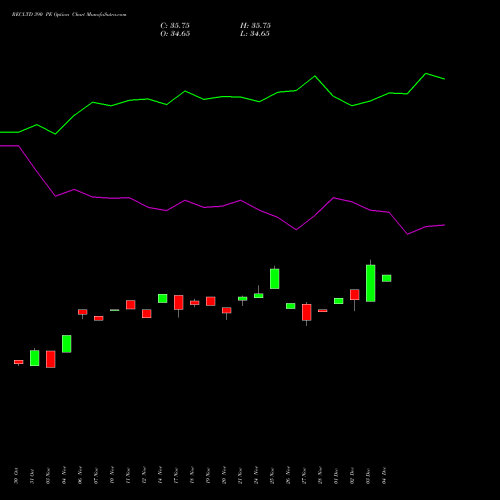Click the low value 'L: 34.65'
The width and height of the screenshot is (500, 500).
pos(255,34)
